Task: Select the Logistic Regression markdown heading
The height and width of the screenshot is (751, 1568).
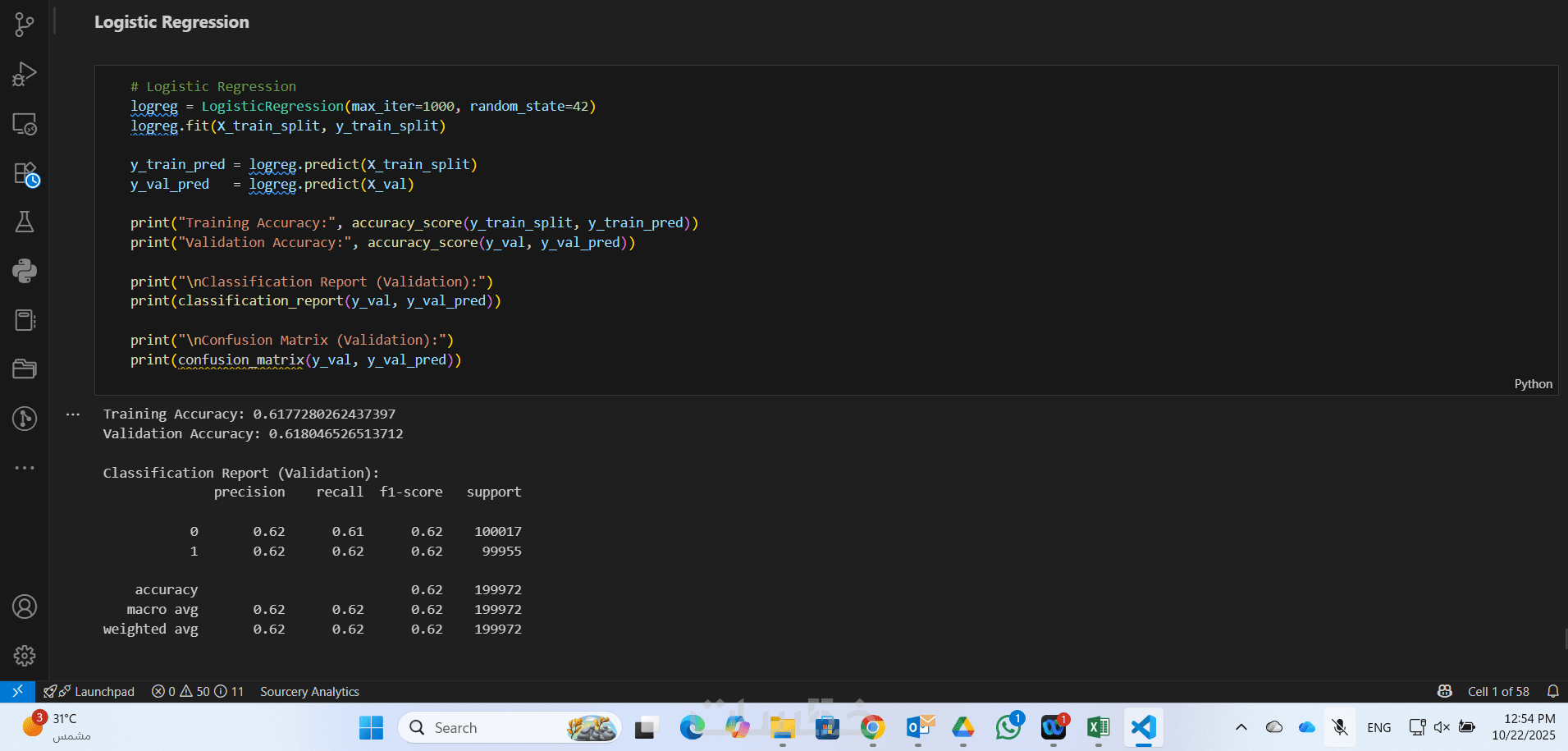Action: (x=171, y=22)
